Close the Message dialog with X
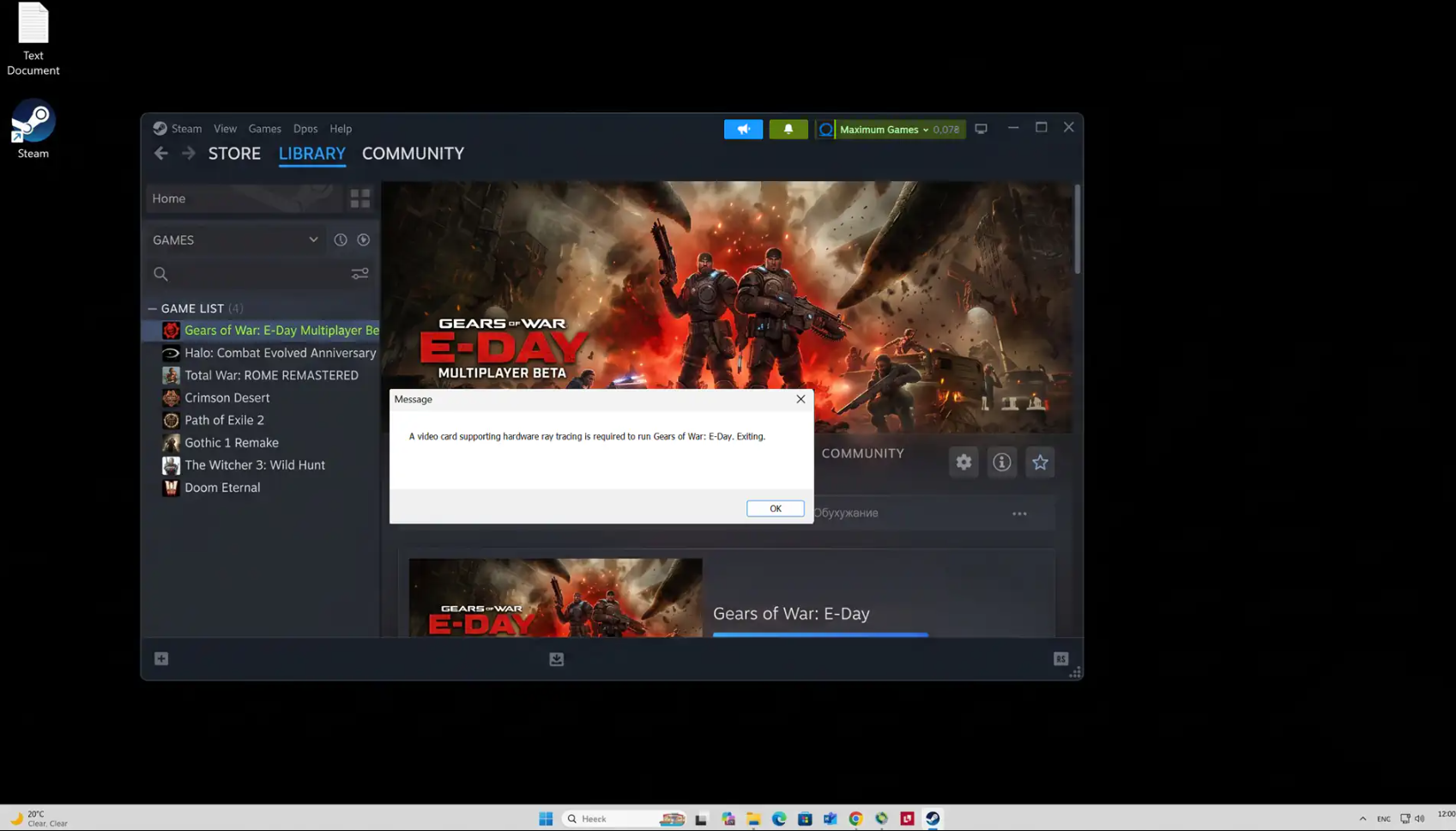The width and height of the screenshot is (1456, 831). tap(800, 399)
